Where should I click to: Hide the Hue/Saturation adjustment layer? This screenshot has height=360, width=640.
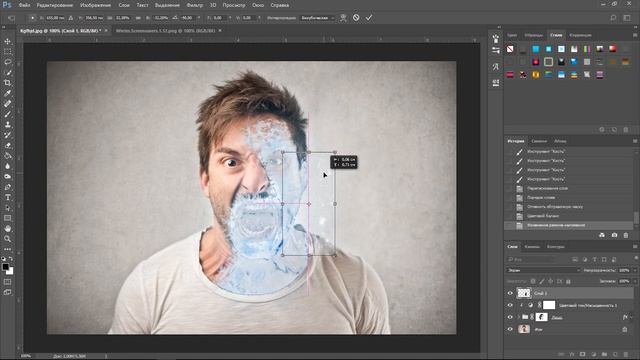(x=510, y=305)
